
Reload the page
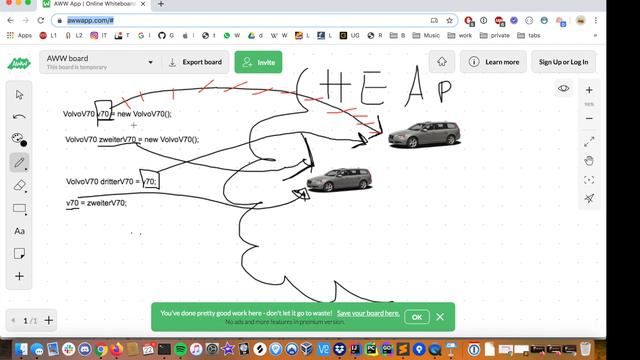pyautogui.click(x=40, y=20)
